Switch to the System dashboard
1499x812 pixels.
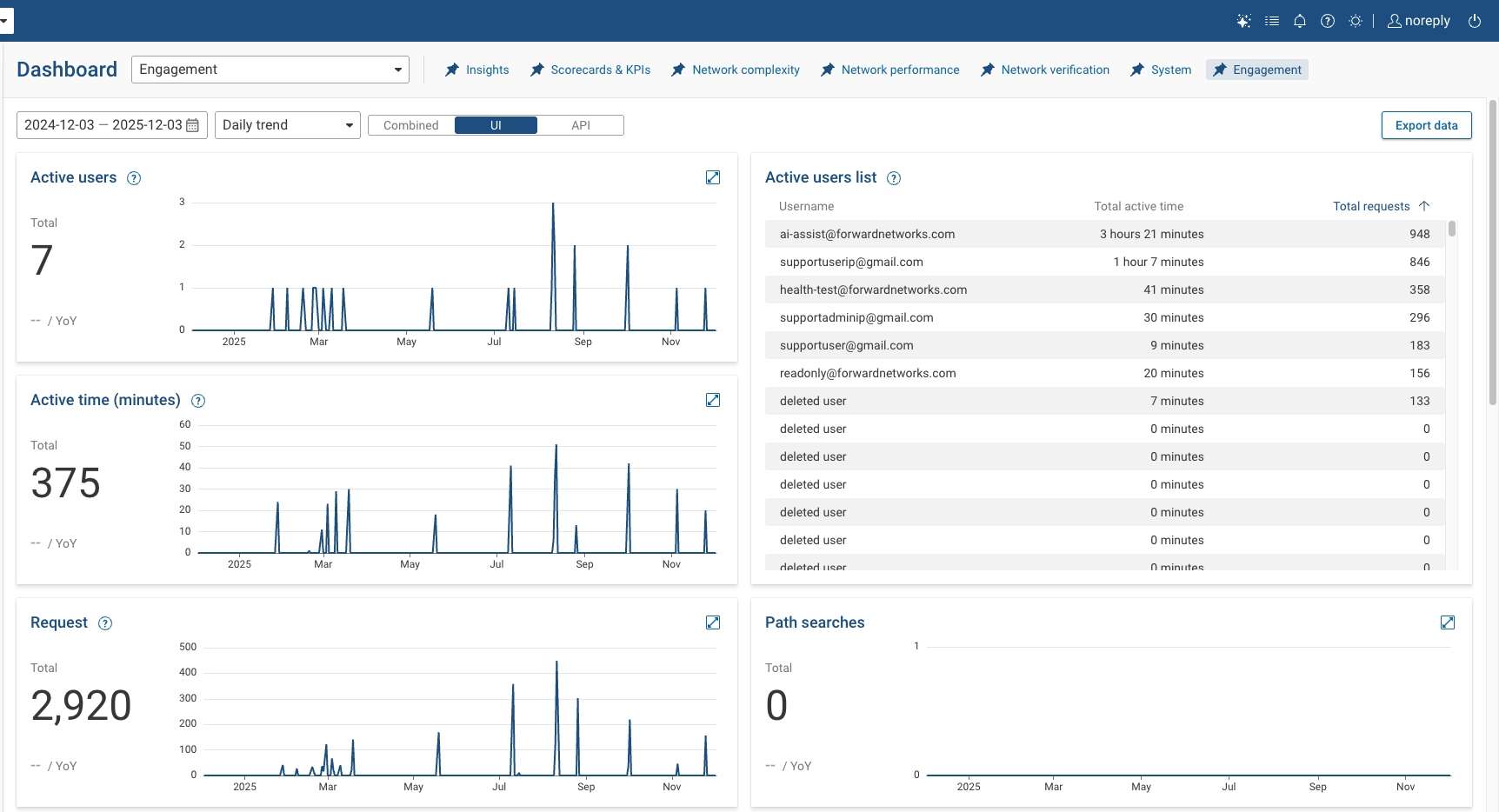click(x=1169, y=70)
